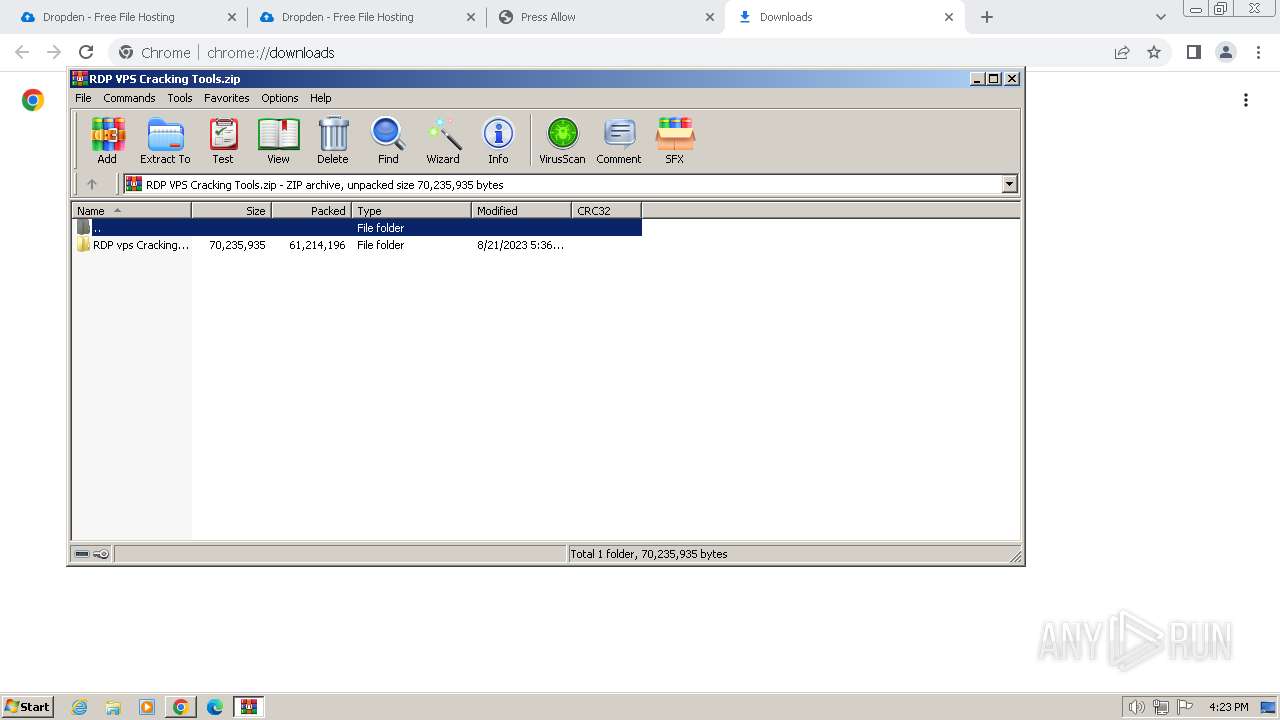Expand the archive path dropdown
1280x720 pixels.
tap(1009, 184)
